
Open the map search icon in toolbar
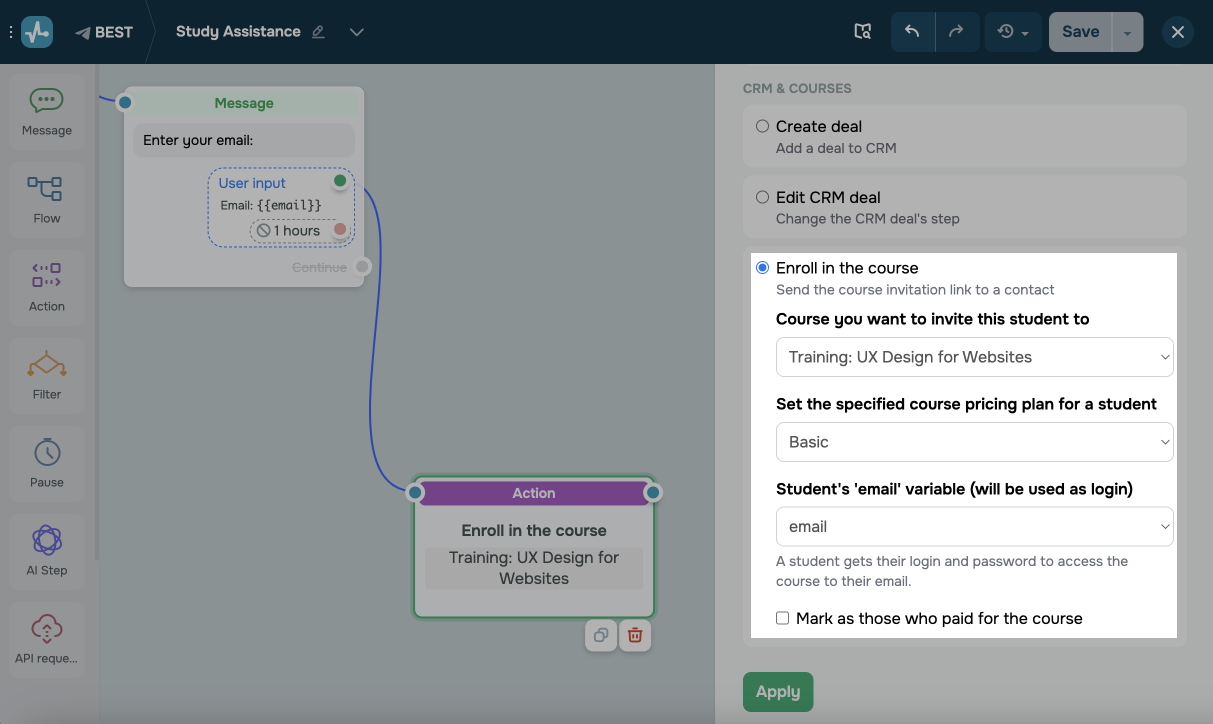[863, 32]
